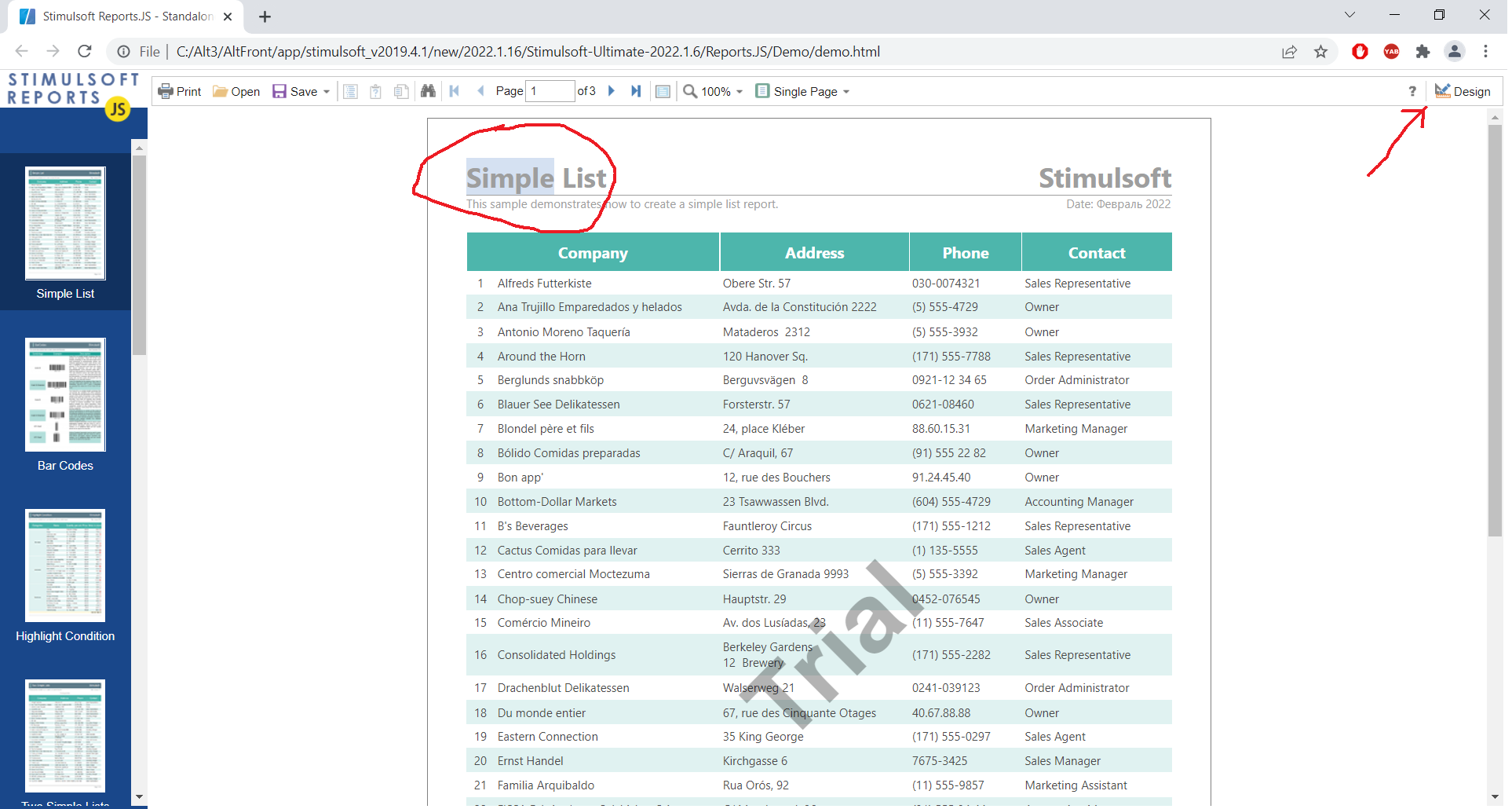Open Find with binoculars icon
1512x809 pixels.
[x=428, y=91]
